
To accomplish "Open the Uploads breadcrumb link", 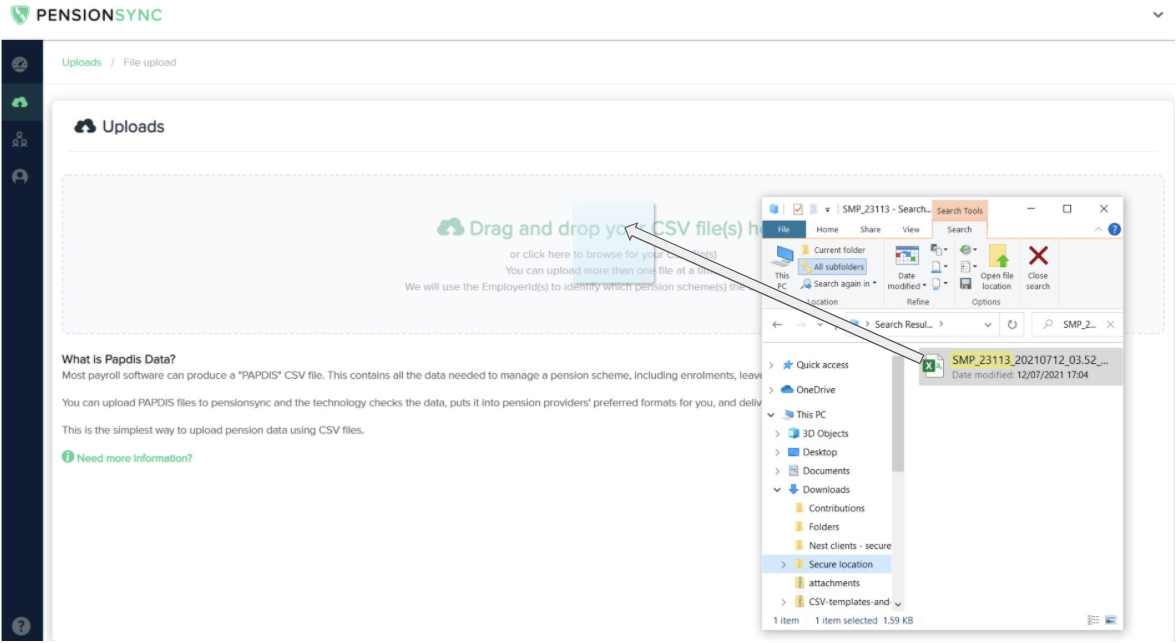I will pos(82,61).
